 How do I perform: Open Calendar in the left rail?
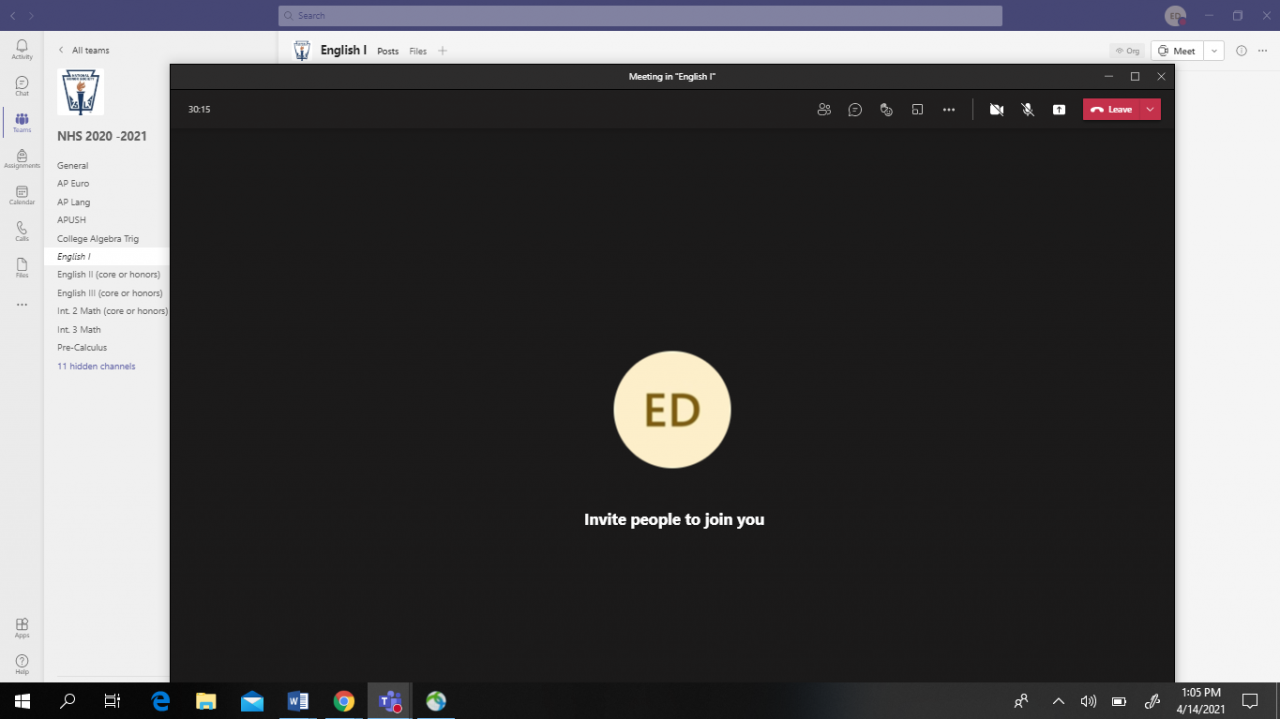tap(22, 195)
